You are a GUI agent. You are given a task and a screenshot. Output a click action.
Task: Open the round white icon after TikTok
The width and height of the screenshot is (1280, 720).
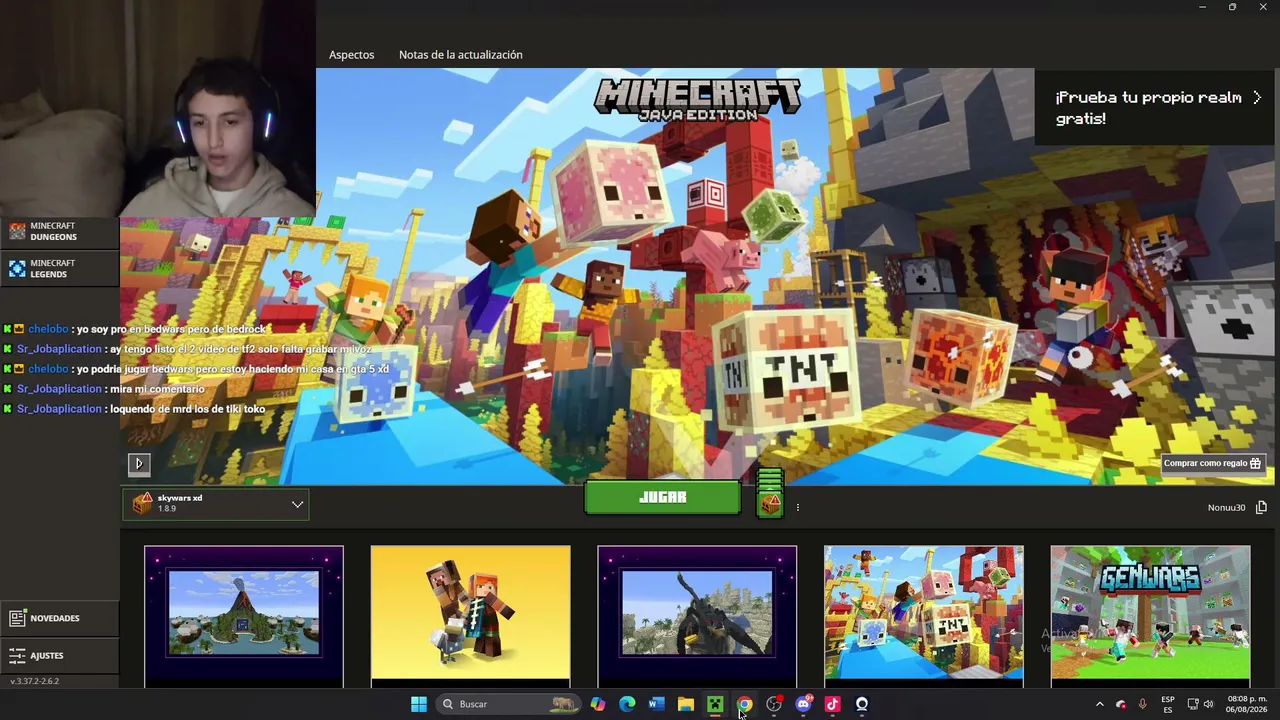click(x=862, y=704)
